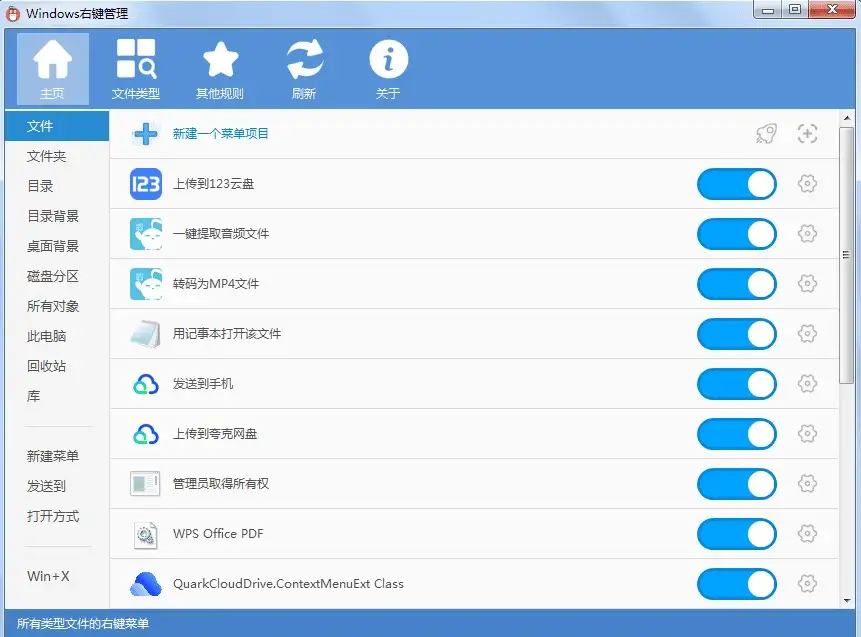Screen dimensions: 861x637
Task: Click the 刷新 refresh icon
Action: point(304,69)
